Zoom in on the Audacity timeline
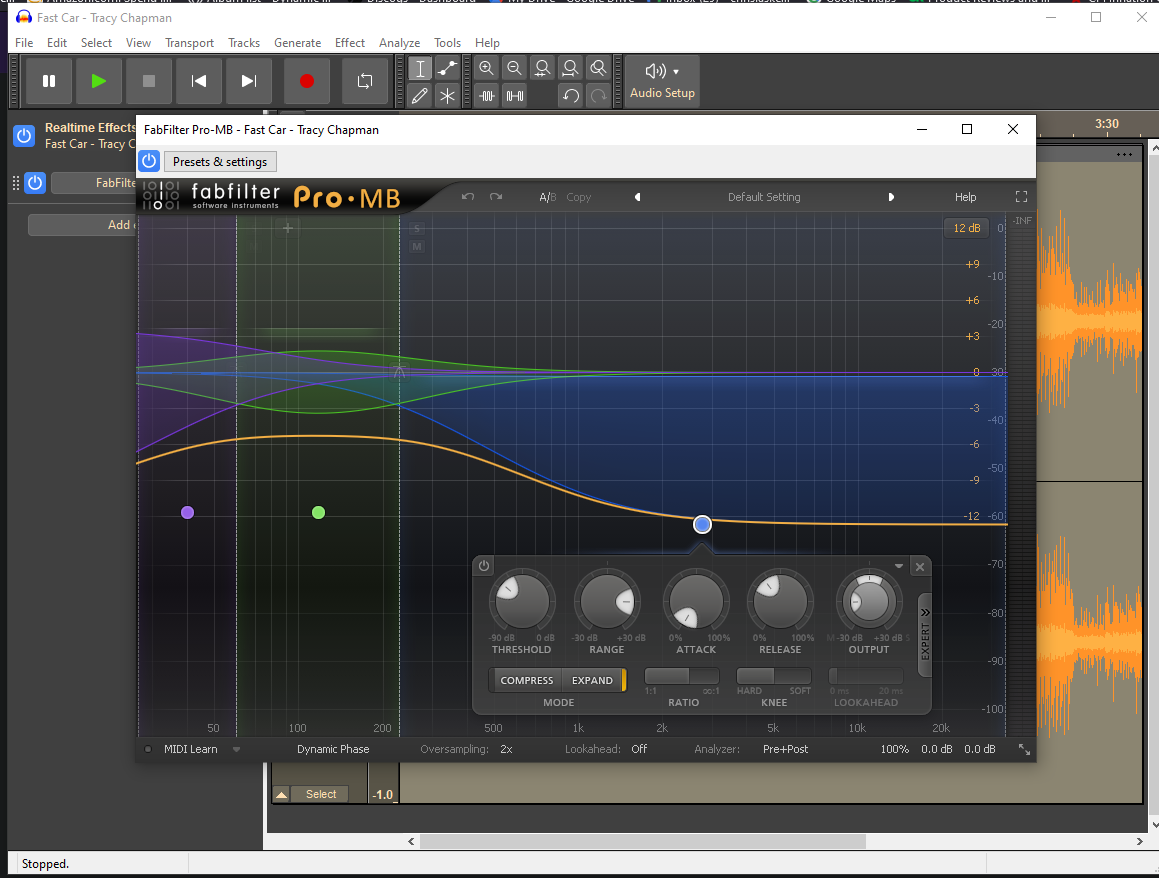This screenshot has height=878, width=1159. click(x=486, y=69)
